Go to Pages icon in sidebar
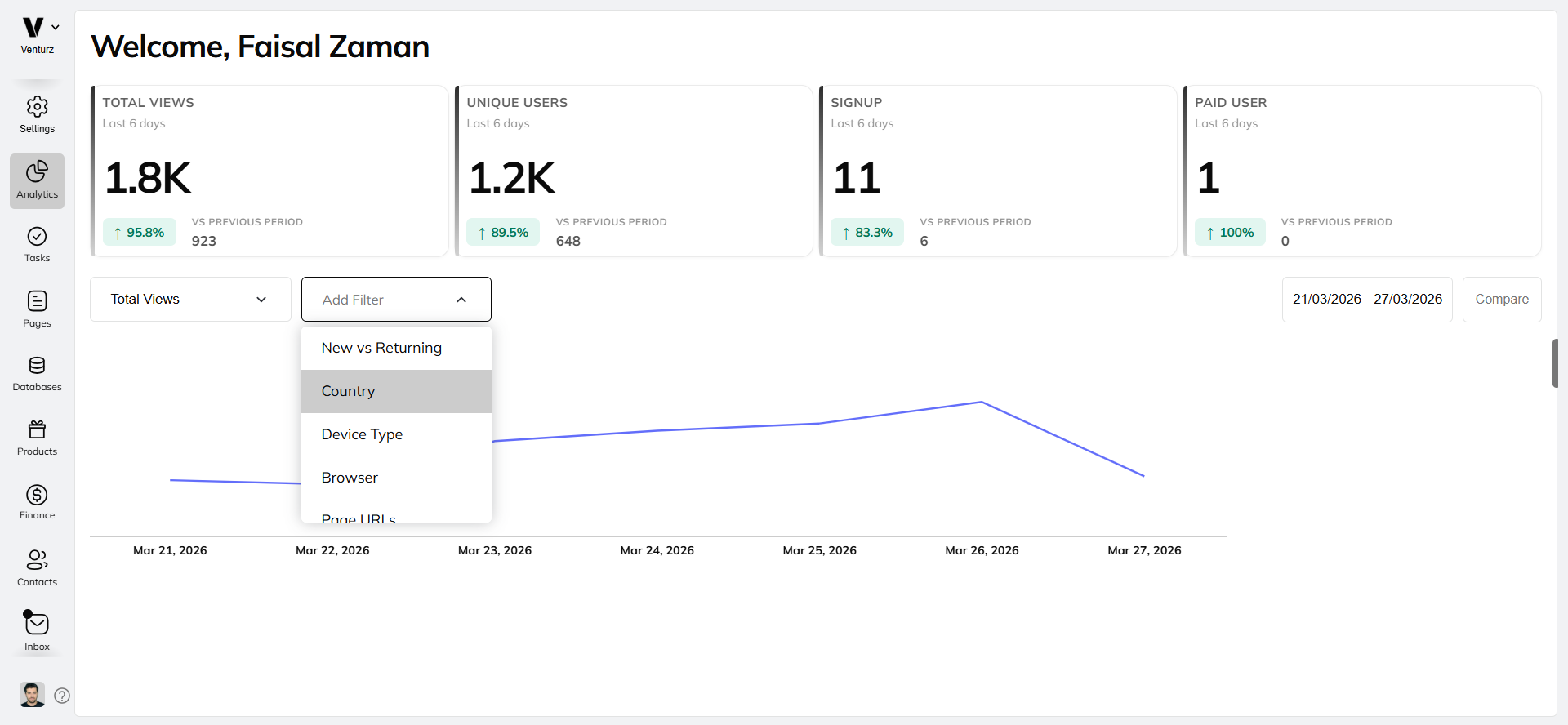The width and height of the screenshot is (1568, 725). (x=37, y=301)
